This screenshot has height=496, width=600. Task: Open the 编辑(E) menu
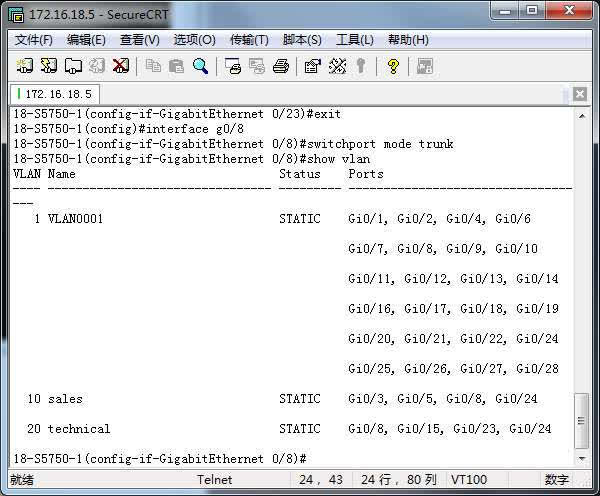[86, 40]
